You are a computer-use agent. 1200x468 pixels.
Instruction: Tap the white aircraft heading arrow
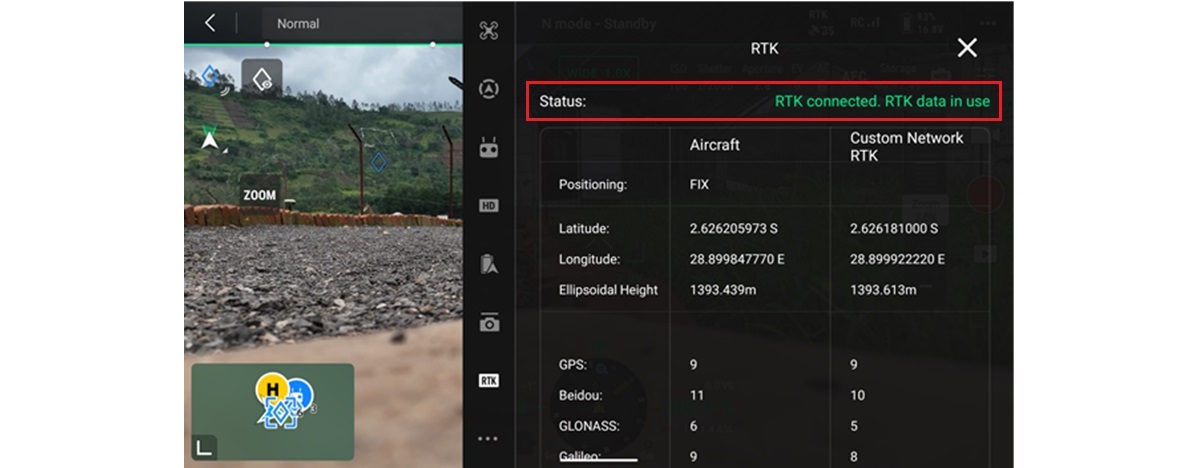pos(209,140)
